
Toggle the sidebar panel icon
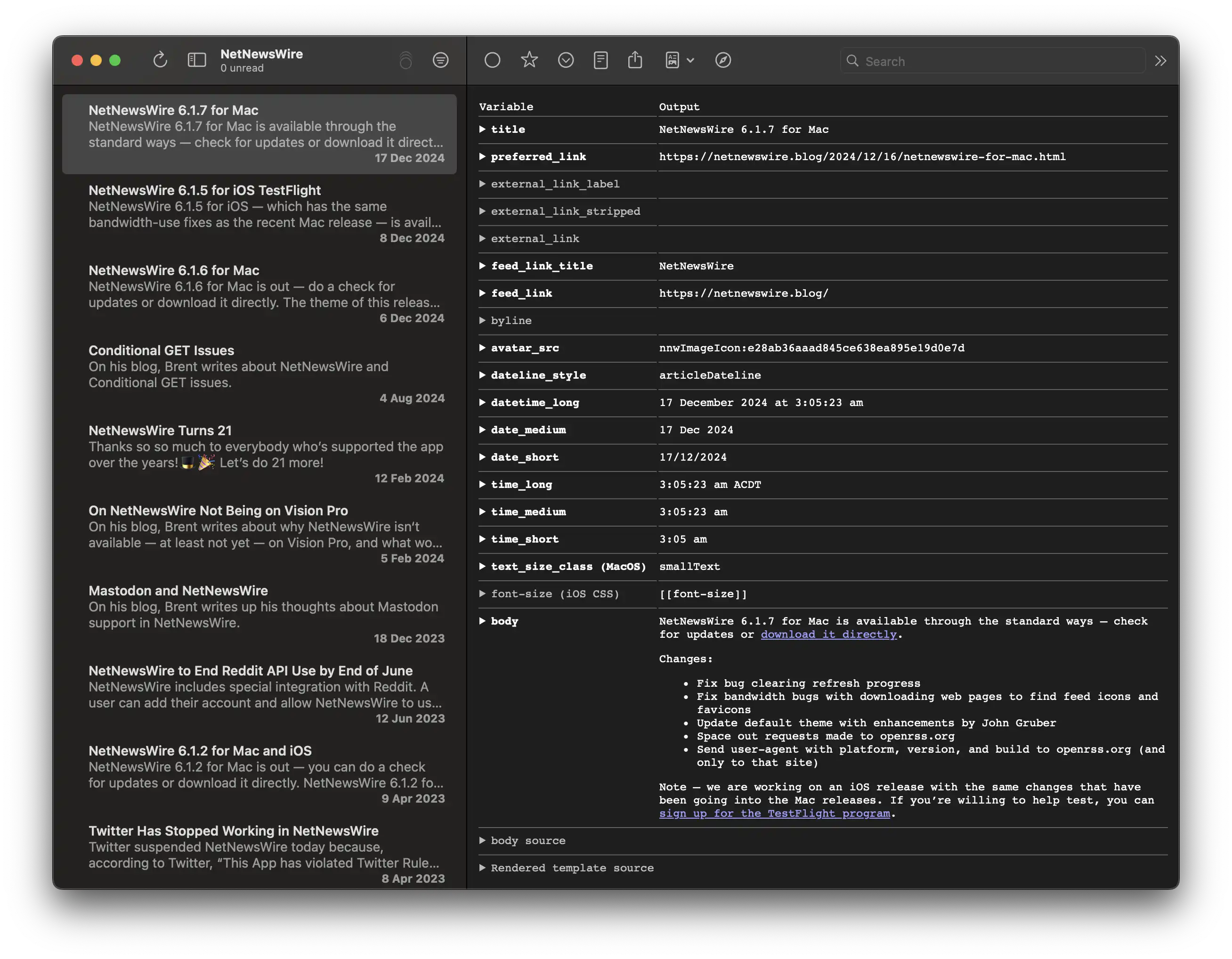coord(196,60)
